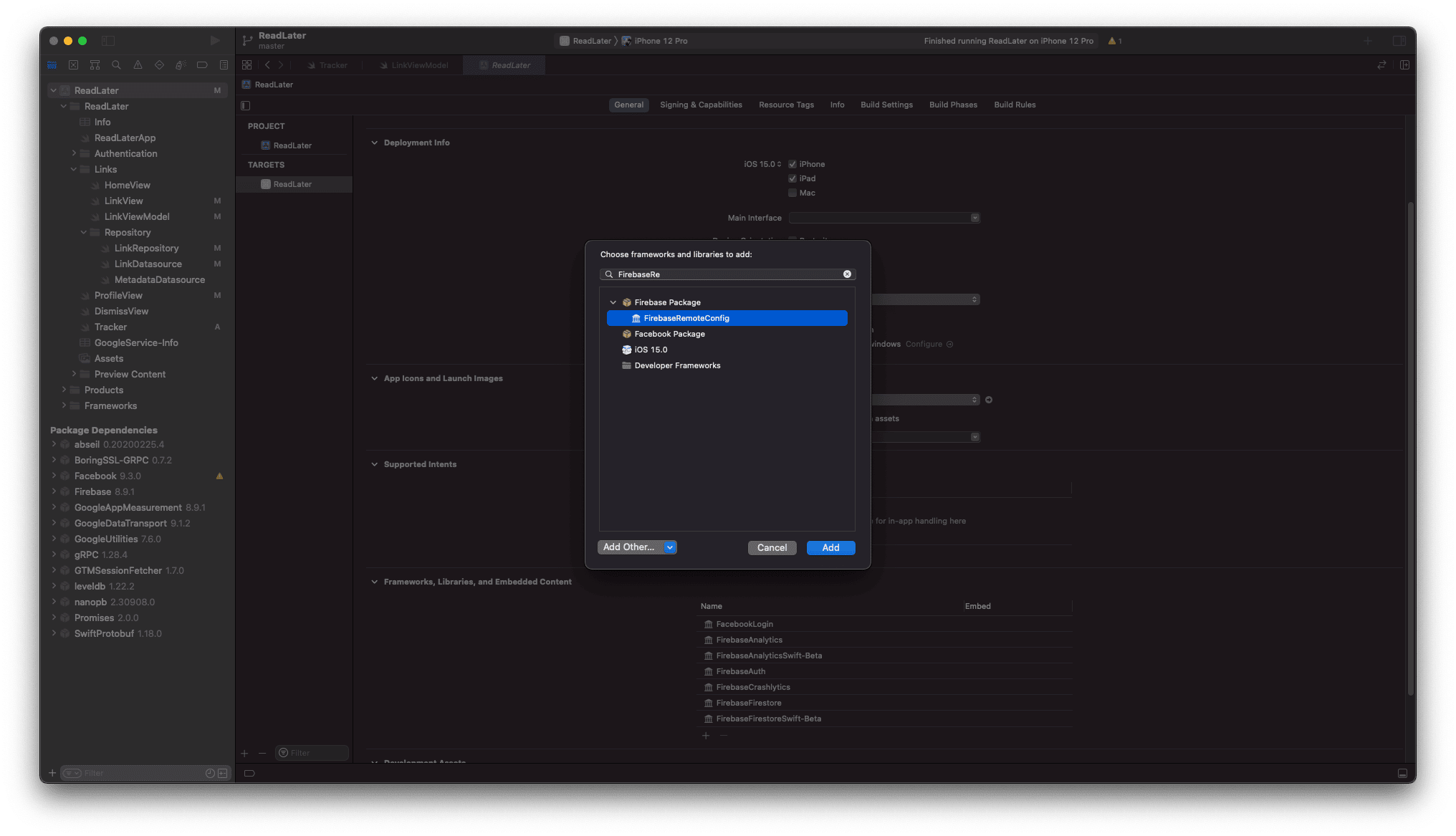Click clear button on search field

pyautogui.click(x=848, y=274)
